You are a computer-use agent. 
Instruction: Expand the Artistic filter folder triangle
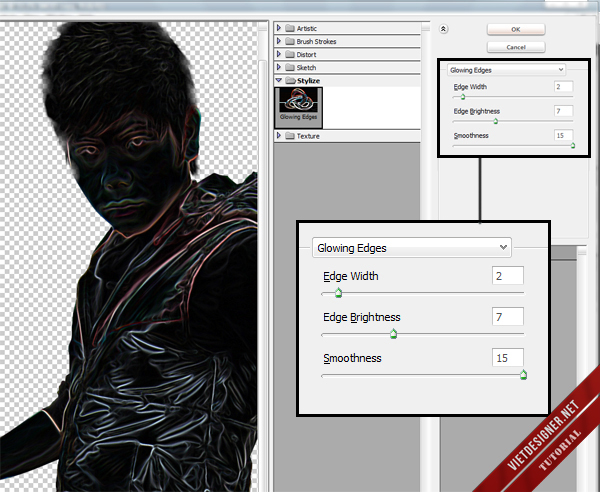279,28
